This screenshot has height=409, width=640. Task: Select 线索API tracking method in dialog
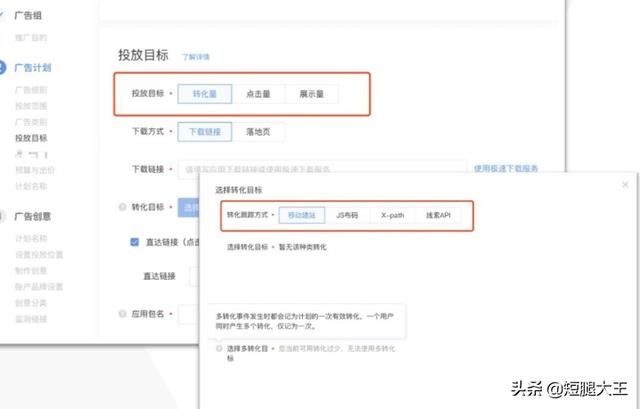(x=438, y=215)
